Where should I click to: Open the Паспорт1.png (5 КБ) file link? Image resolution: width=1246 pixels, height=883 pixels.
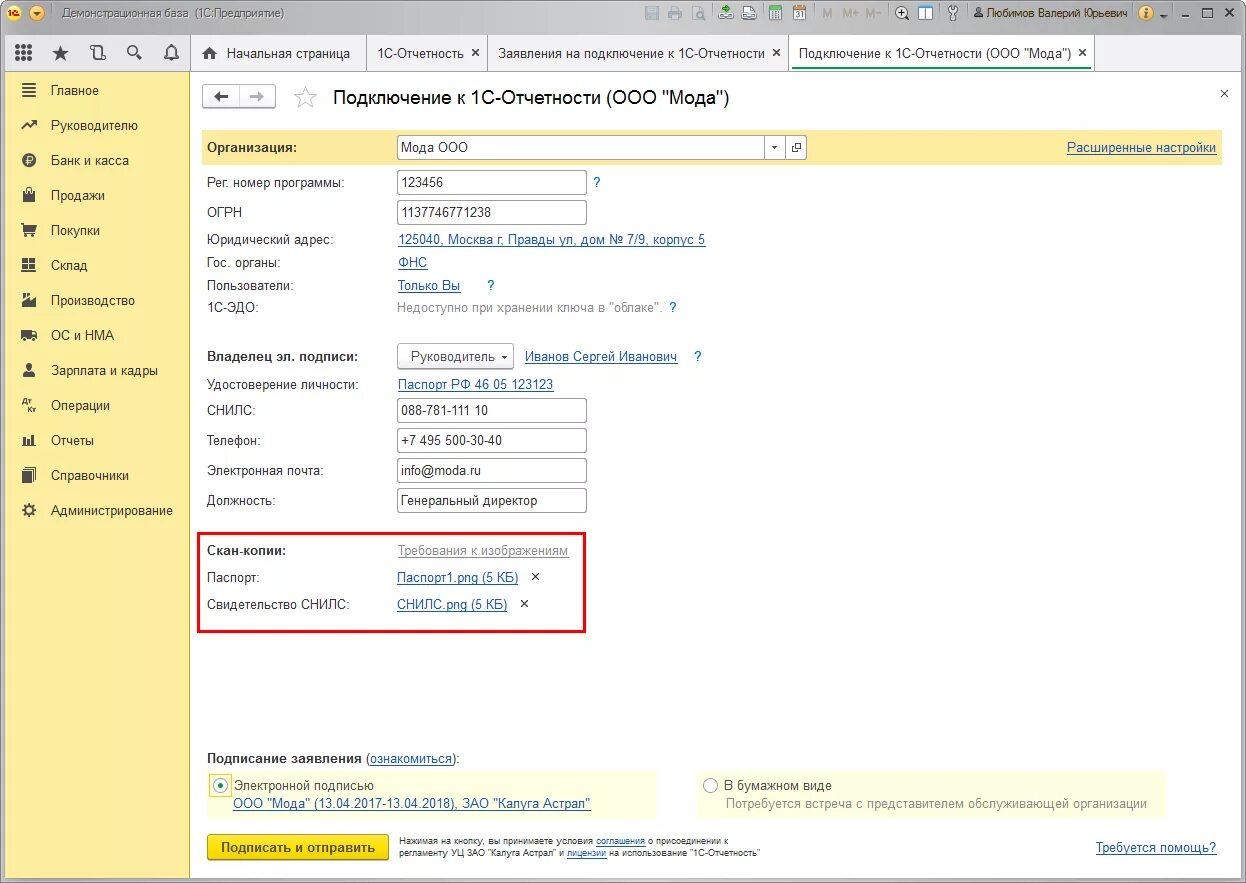[x=457, y=577]
